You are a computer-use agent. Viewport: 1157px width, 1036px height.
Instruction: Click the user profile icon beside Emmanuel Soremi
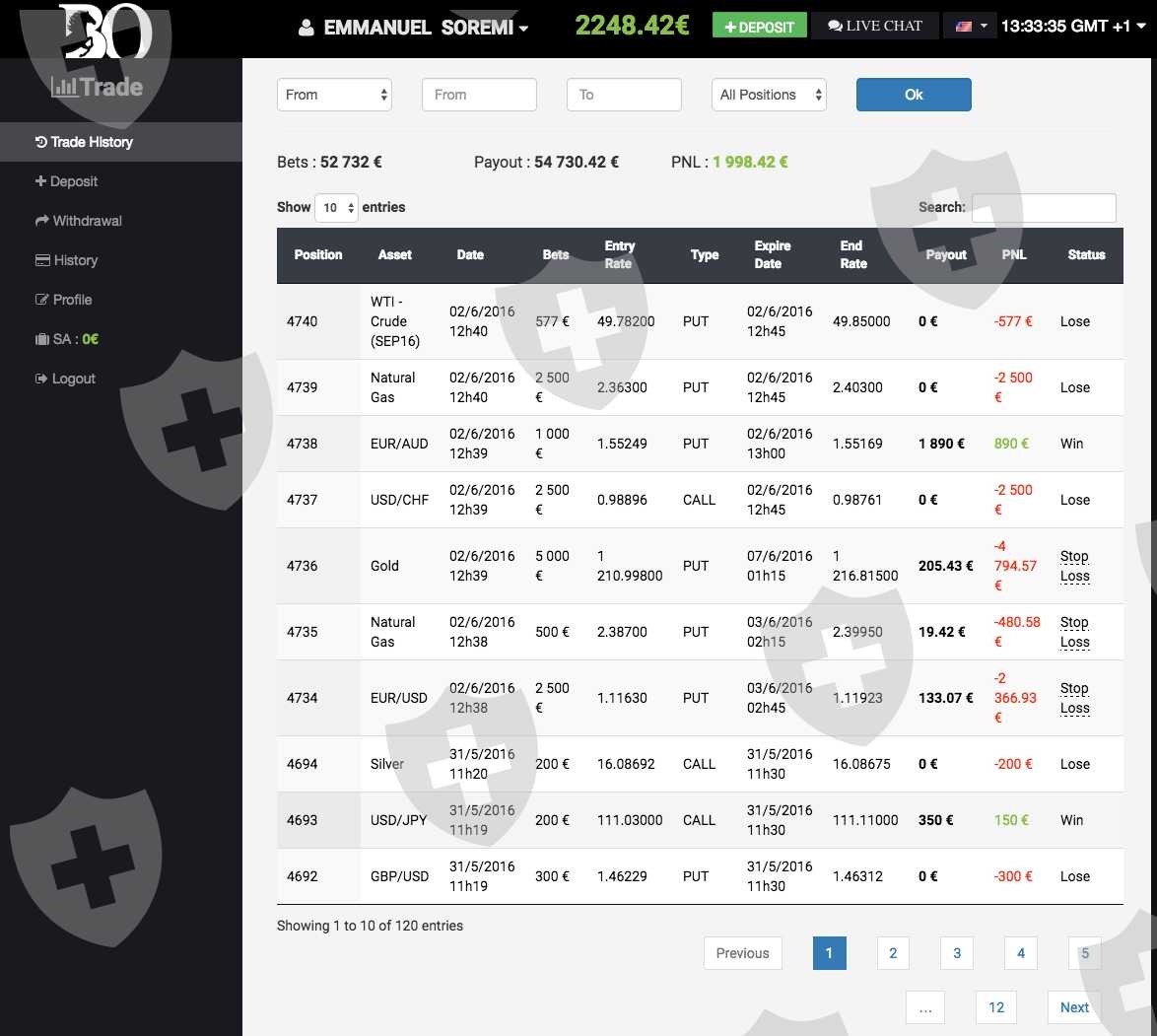(x=306, y=28)
